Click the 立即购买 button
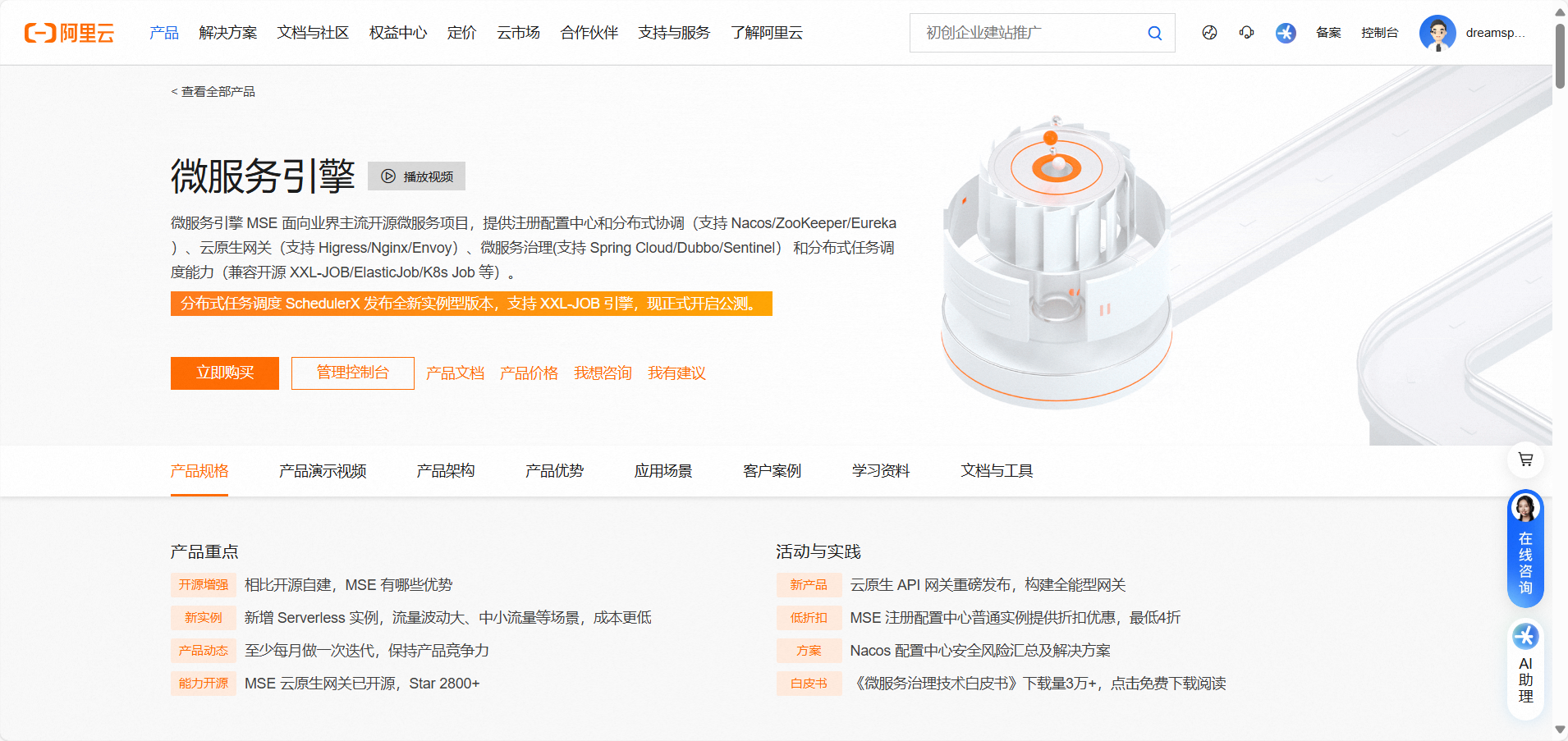1568x741 pixels. tap(225, 373)
